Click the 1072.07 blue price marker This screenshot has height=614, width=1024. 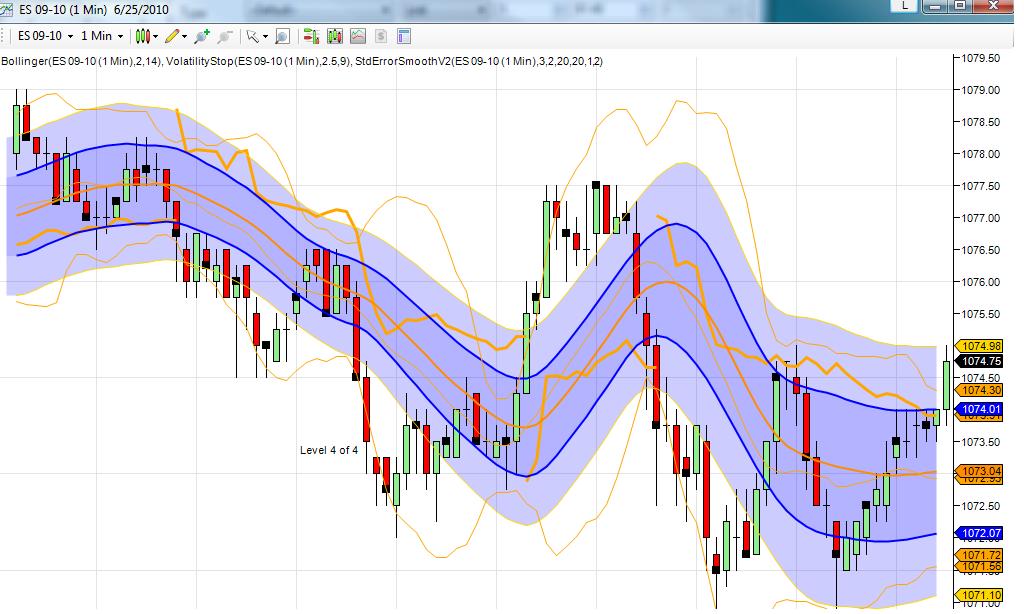coord(978,533)
